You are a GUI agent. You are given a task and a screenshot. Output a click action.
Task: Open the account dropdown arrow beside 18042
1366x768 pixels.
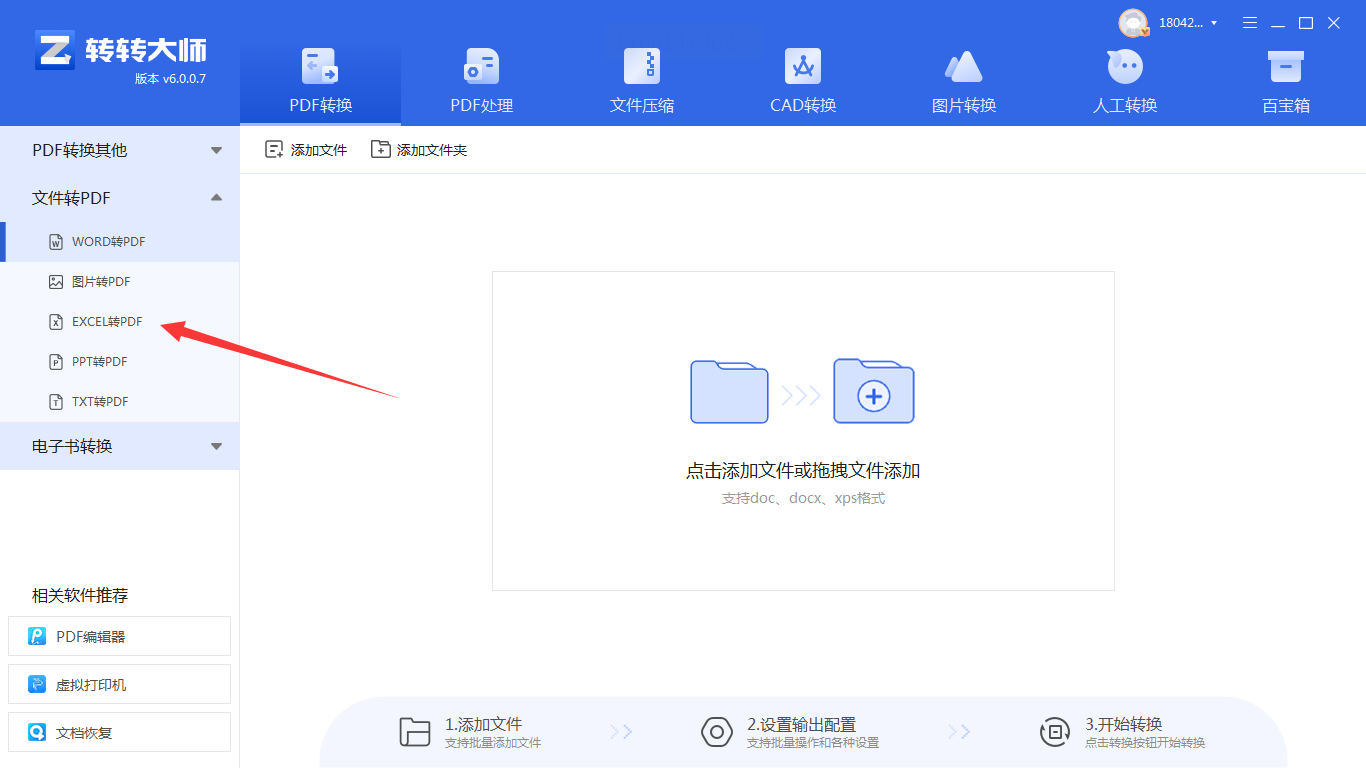[1214, 23]
